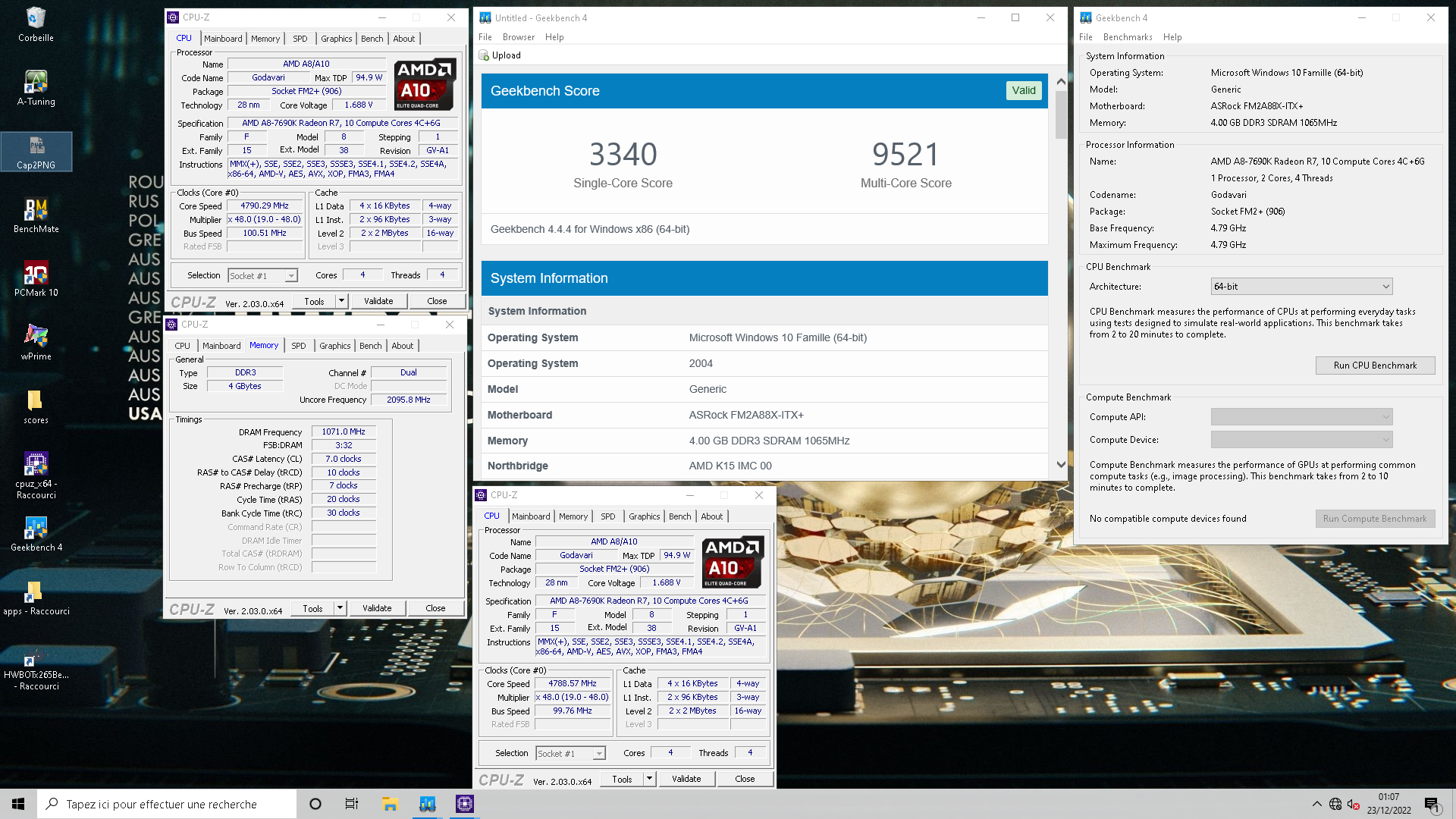Expand Tools dropdown arrow in Memory CPU-Z window
The height and width of the screenshot is (819, 1456).
click(x=340, y=608)
